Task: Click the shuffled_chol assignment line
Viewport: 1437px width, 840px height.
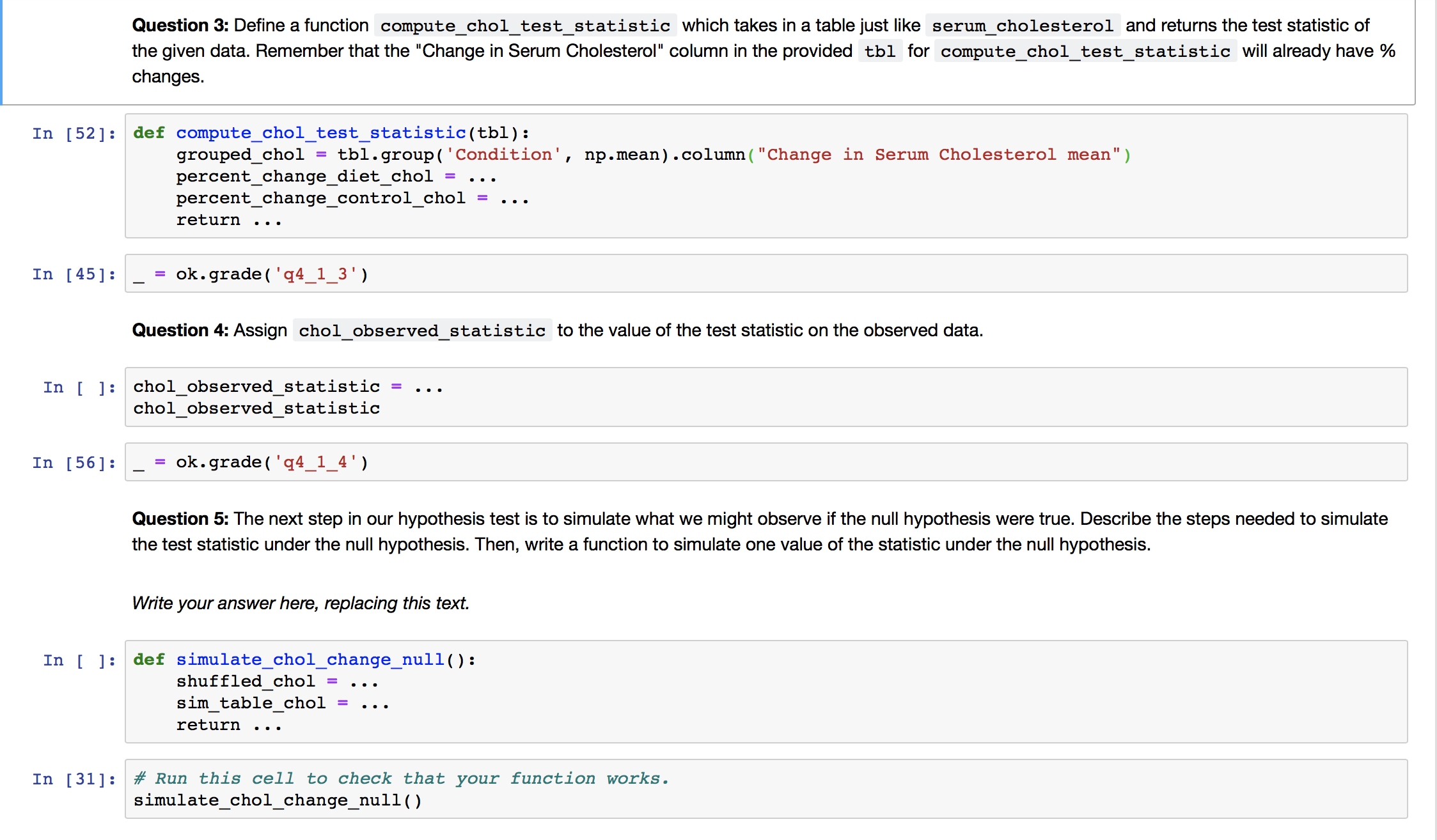Action: (276, 681)
